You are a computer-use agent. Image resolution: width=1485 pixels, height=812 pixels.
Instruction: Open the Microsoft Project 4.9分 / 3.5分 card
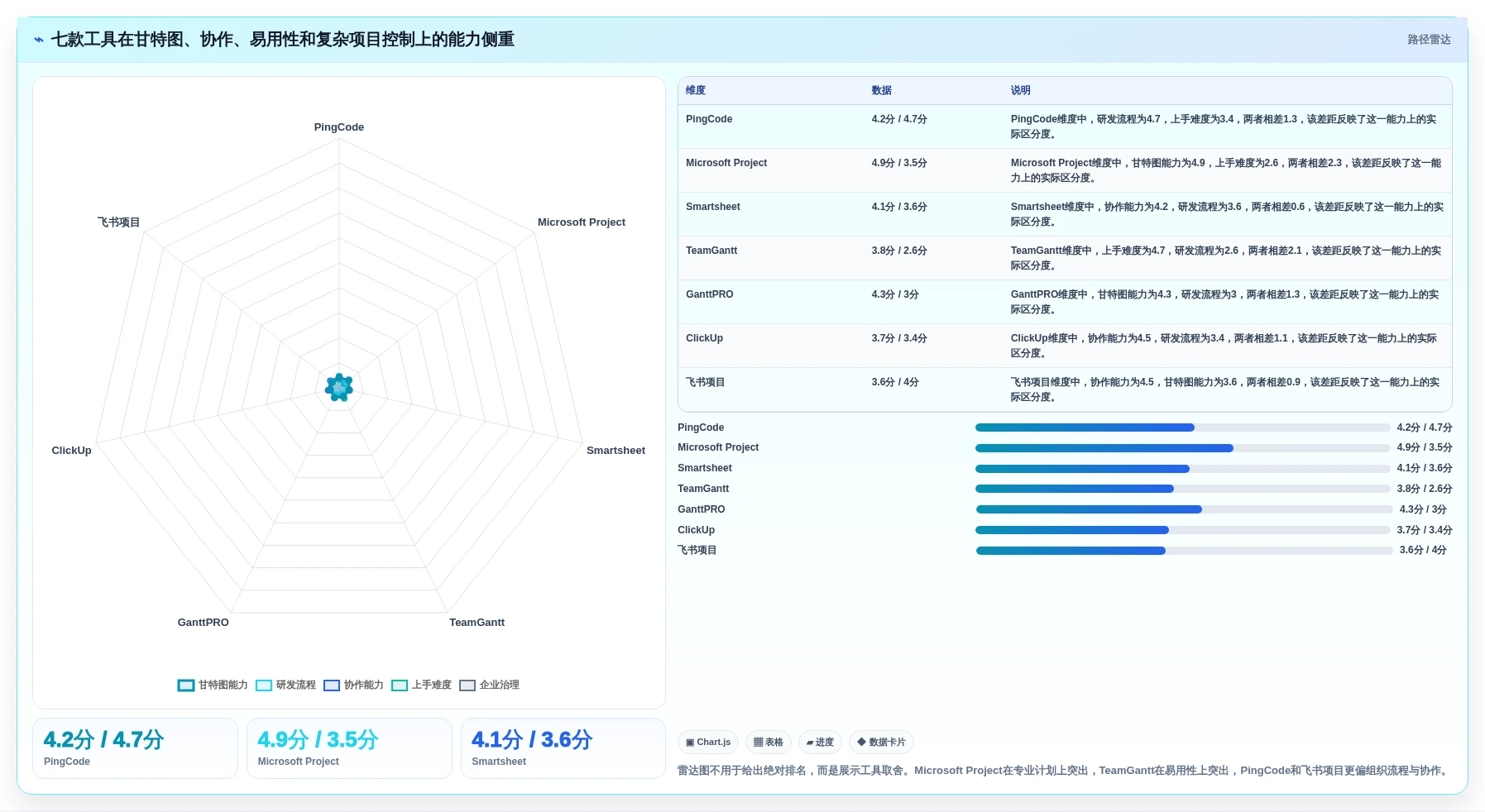point(349,748)
